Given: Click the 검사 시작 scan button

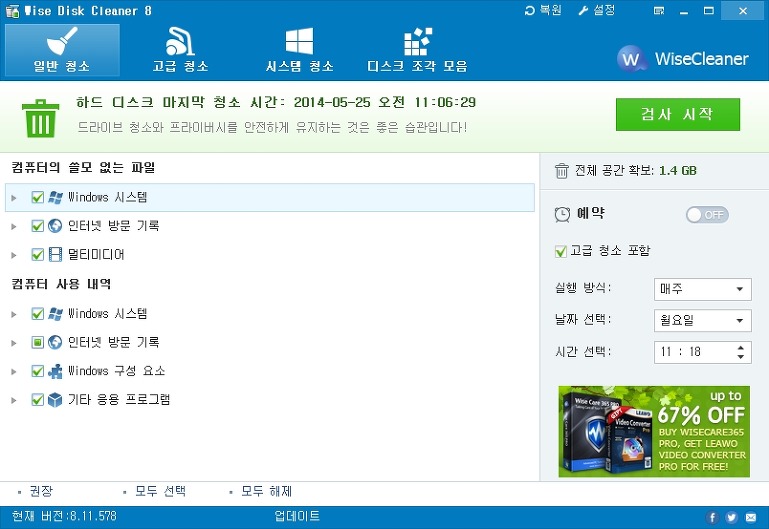Looking at the screenshot, I should pos(677,114).
